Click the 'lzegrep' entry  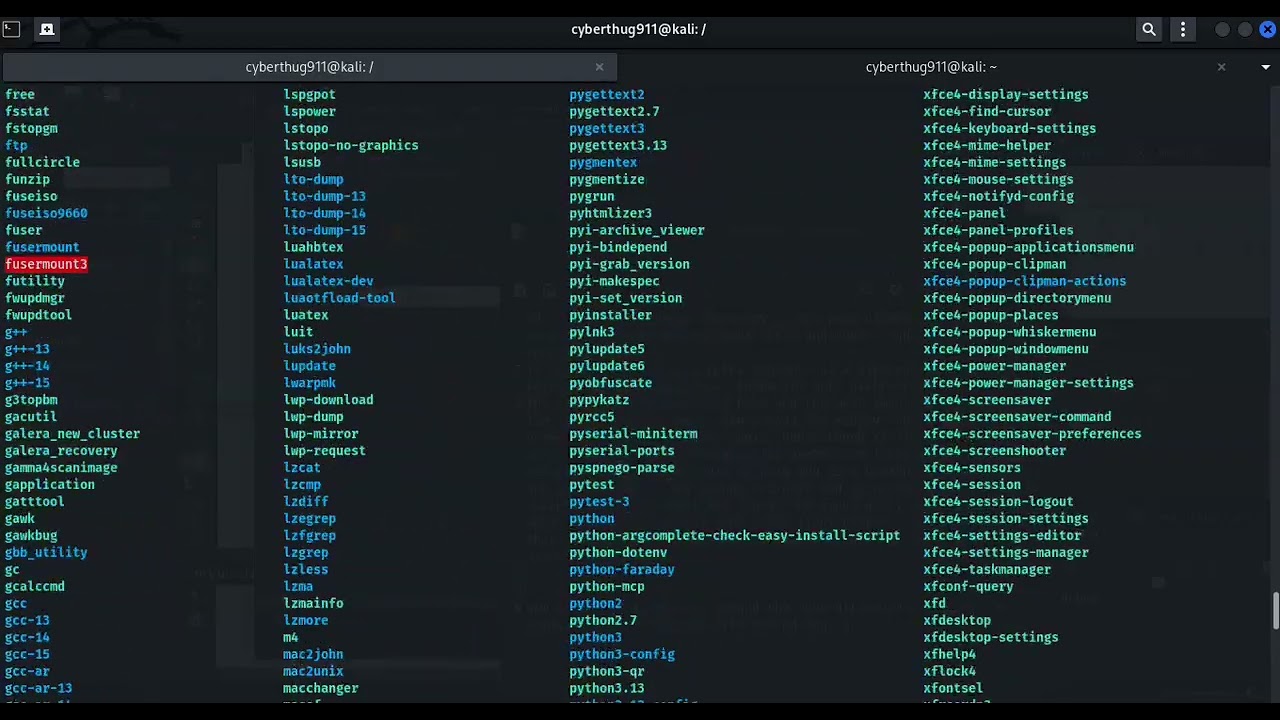pos(309,519)
